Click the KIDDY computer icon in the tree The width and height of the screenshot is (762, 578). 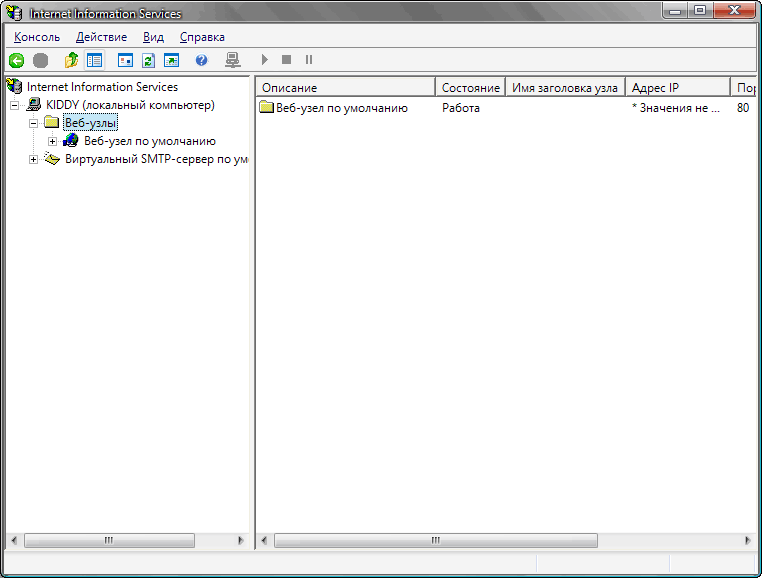coord(34,105)
